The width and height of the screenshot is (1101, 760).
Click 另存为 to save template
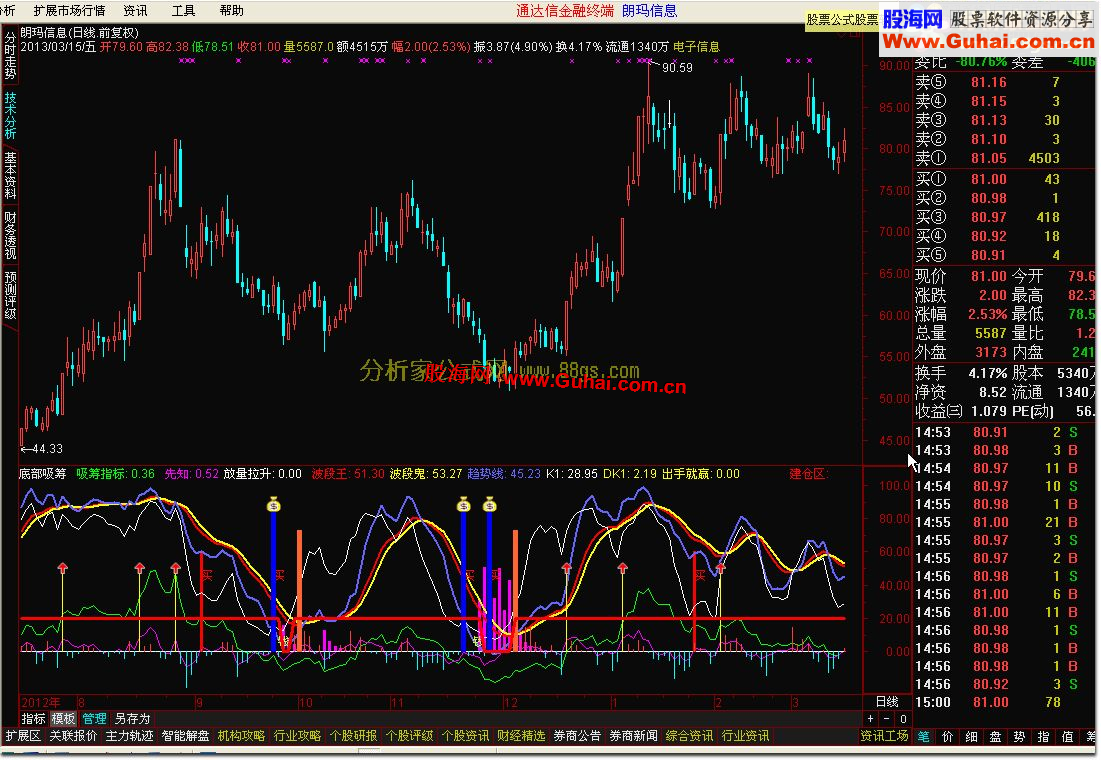[x=133, y=719]
